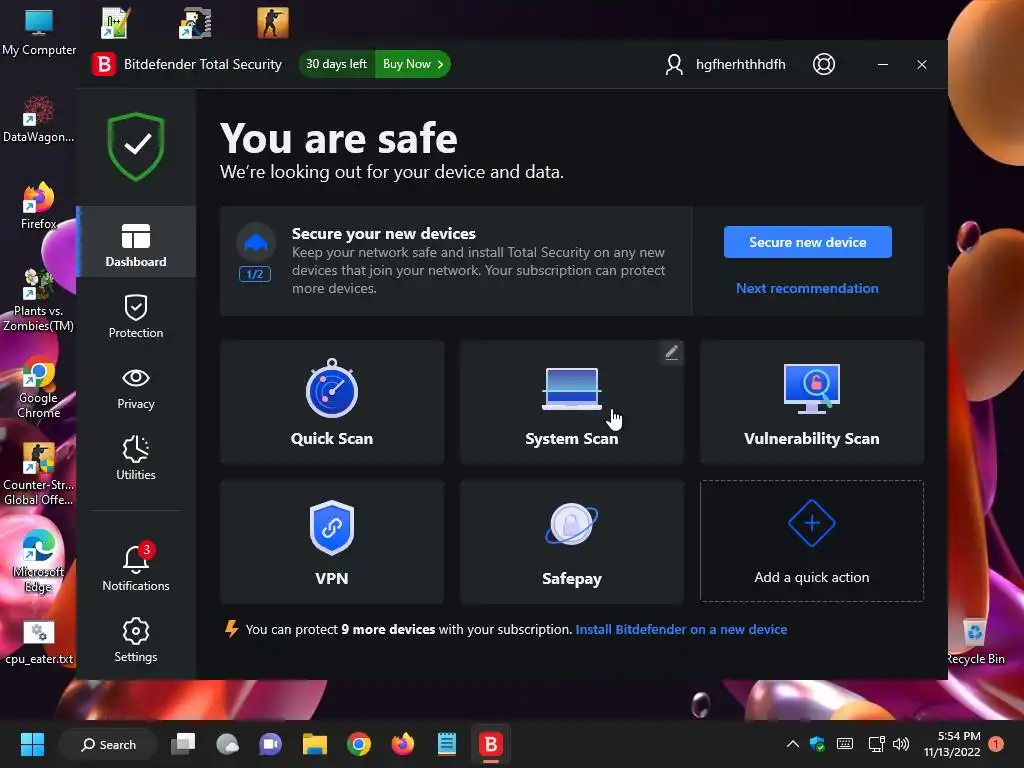The height and width of the screenshot is (768, 1024).
Task: Open Task View on the taskbar
Action: pos(183,744)
